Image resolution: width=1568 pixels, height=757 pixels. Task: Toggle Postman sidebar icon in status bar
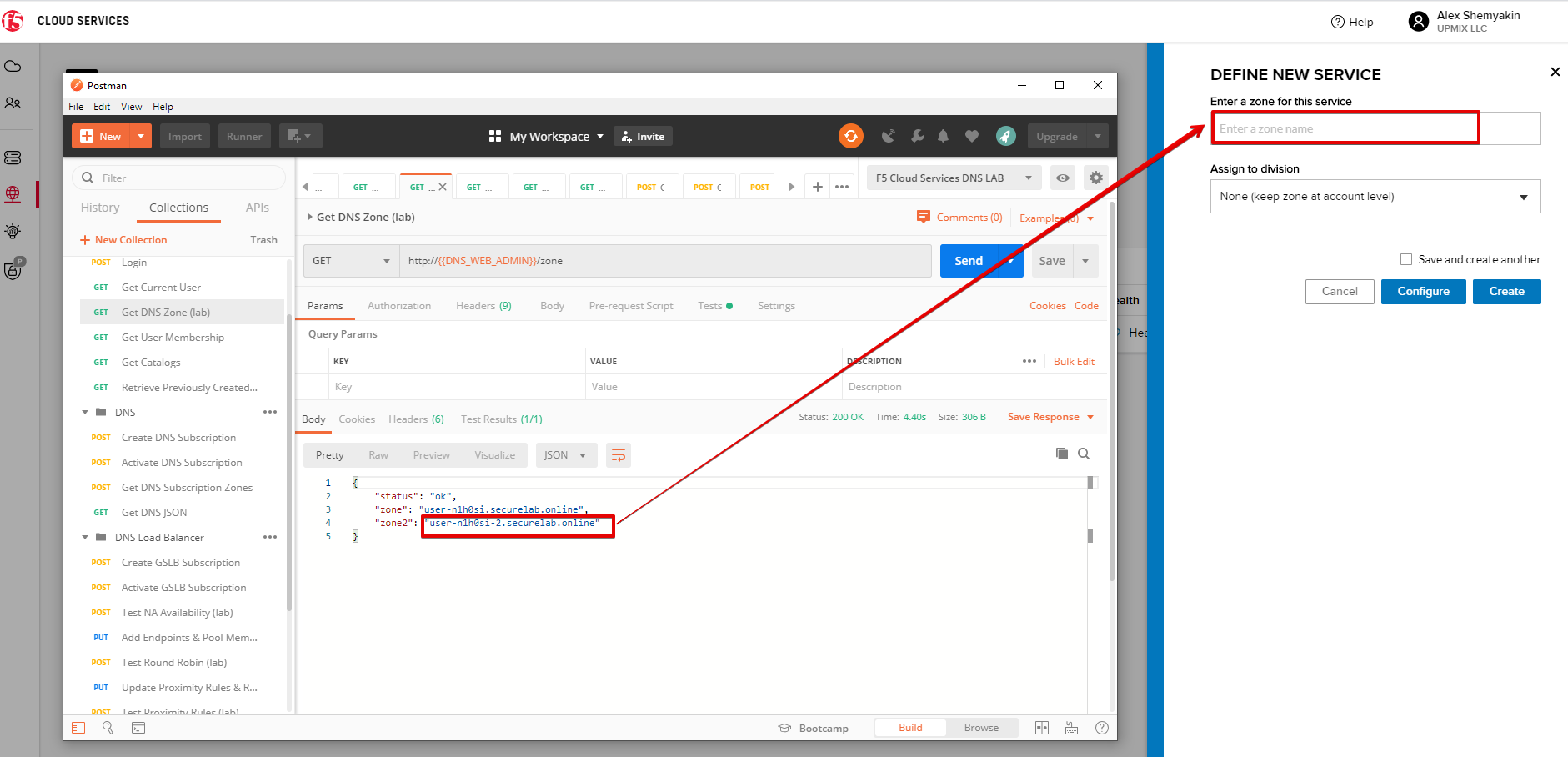coord(78,728)
